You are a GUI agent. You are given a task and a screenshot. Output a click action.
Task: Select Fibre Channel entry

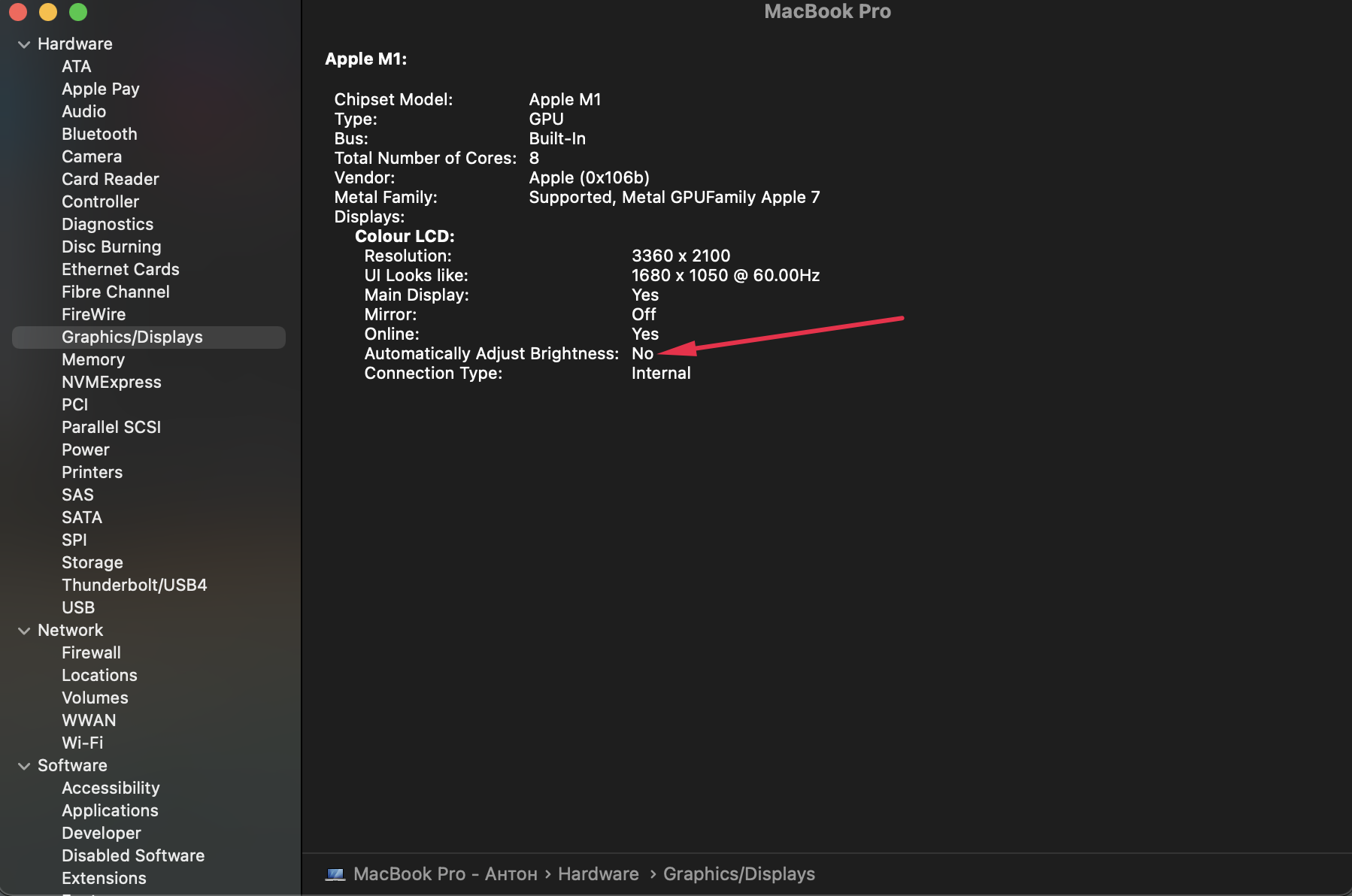(x=116, y=292)
